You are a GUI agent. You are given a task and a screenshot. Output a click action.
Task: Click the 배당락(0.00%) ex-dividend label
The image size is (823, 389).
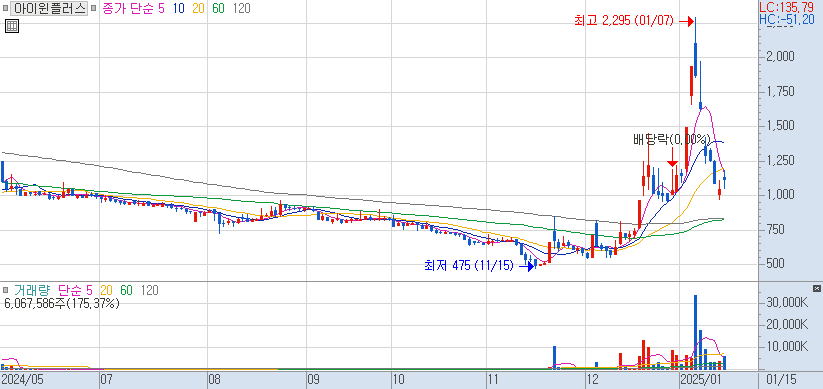point(672,140)
